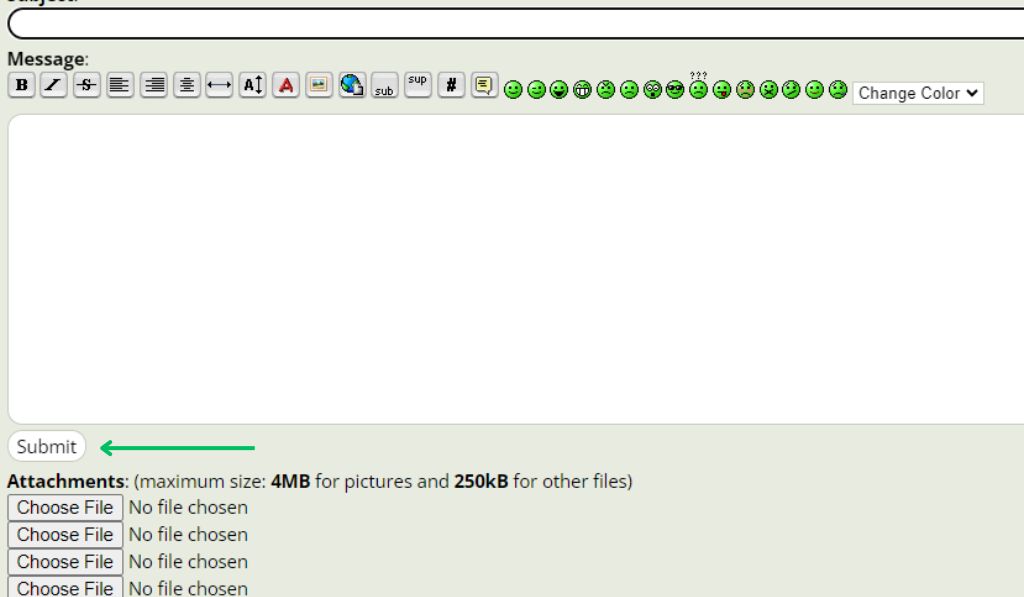
Task: Insert the shocked wide-eyed smiley
Action: pos(652,89)
